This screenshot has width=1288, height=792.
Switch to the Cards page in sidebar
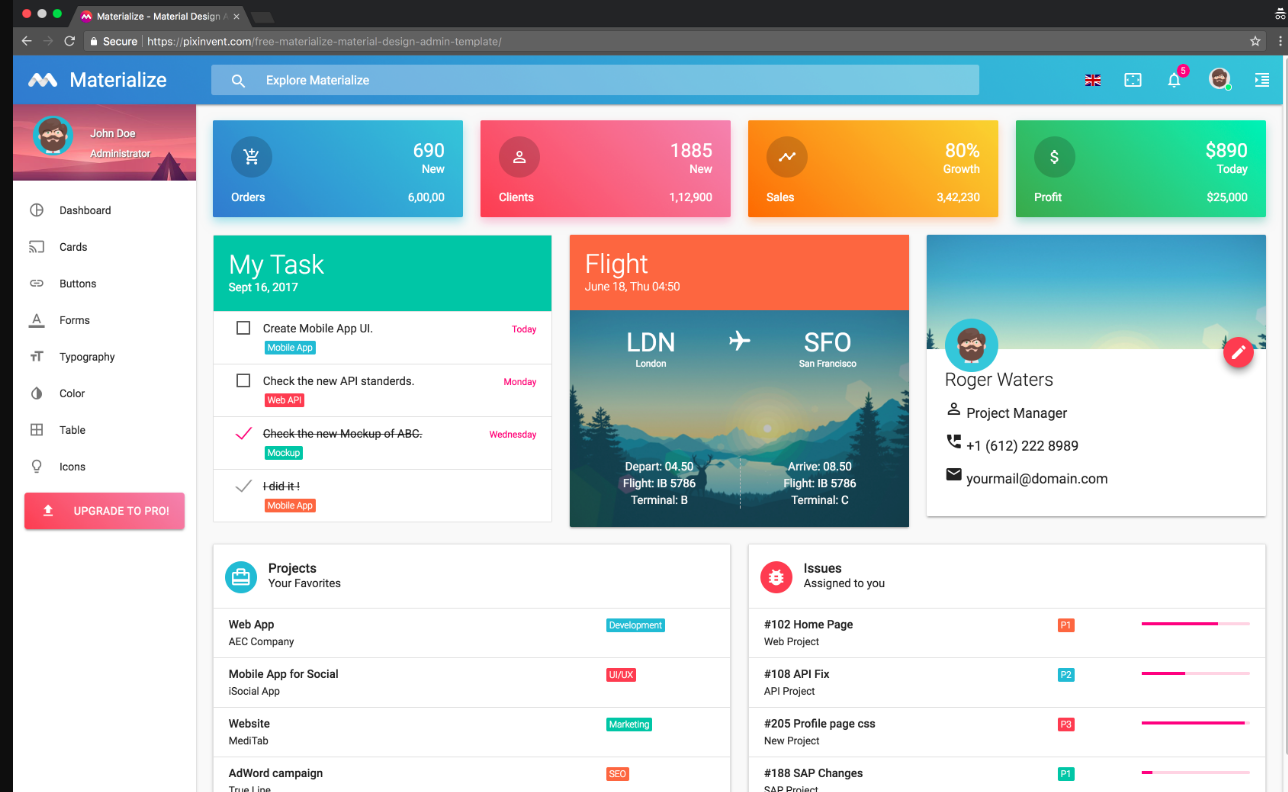click(72, 246)
